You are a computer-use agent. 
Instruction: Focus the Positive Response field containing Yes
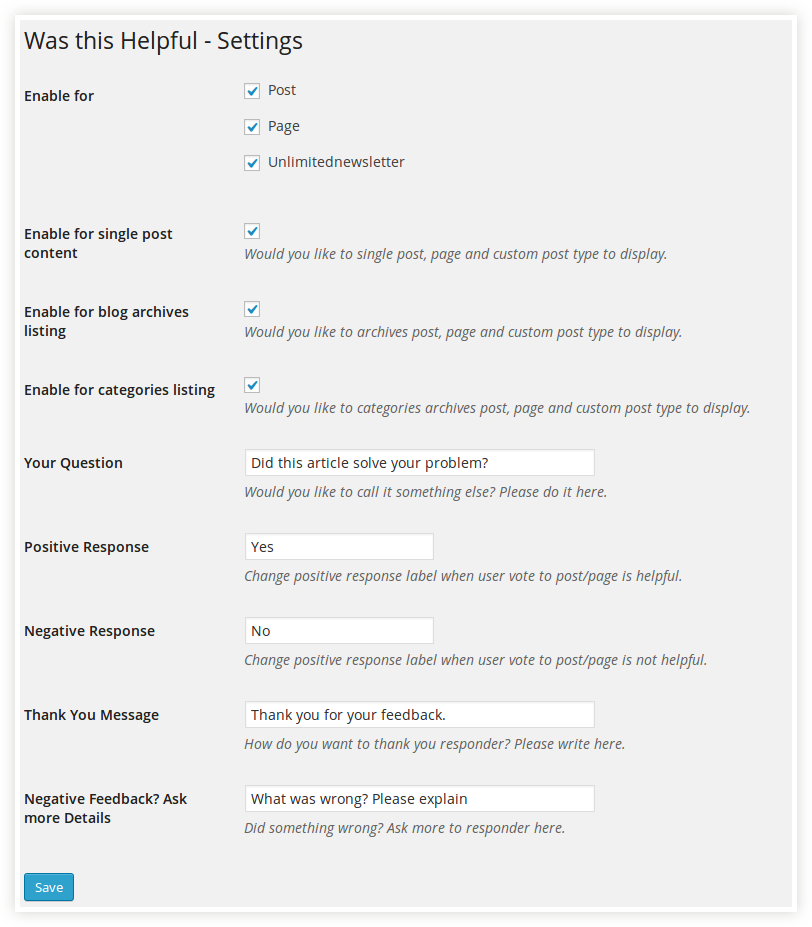[x=339, y=546]
